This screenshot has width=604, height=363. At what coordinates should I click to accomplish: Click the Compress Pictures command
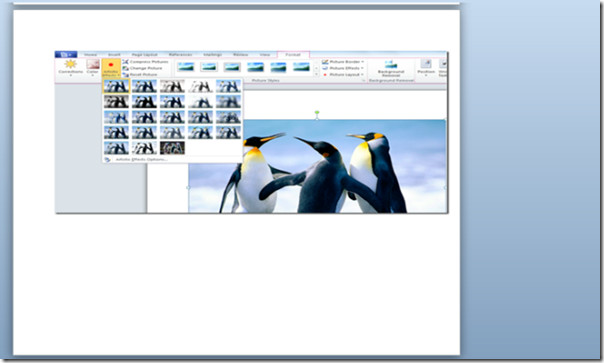(x=145, y=62)
